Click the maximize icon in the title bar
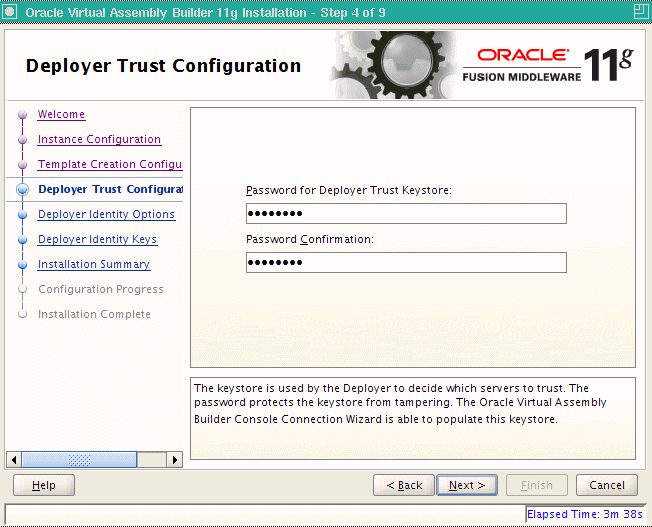The height and width of the screenshot is (527, 652). point(641,12)
